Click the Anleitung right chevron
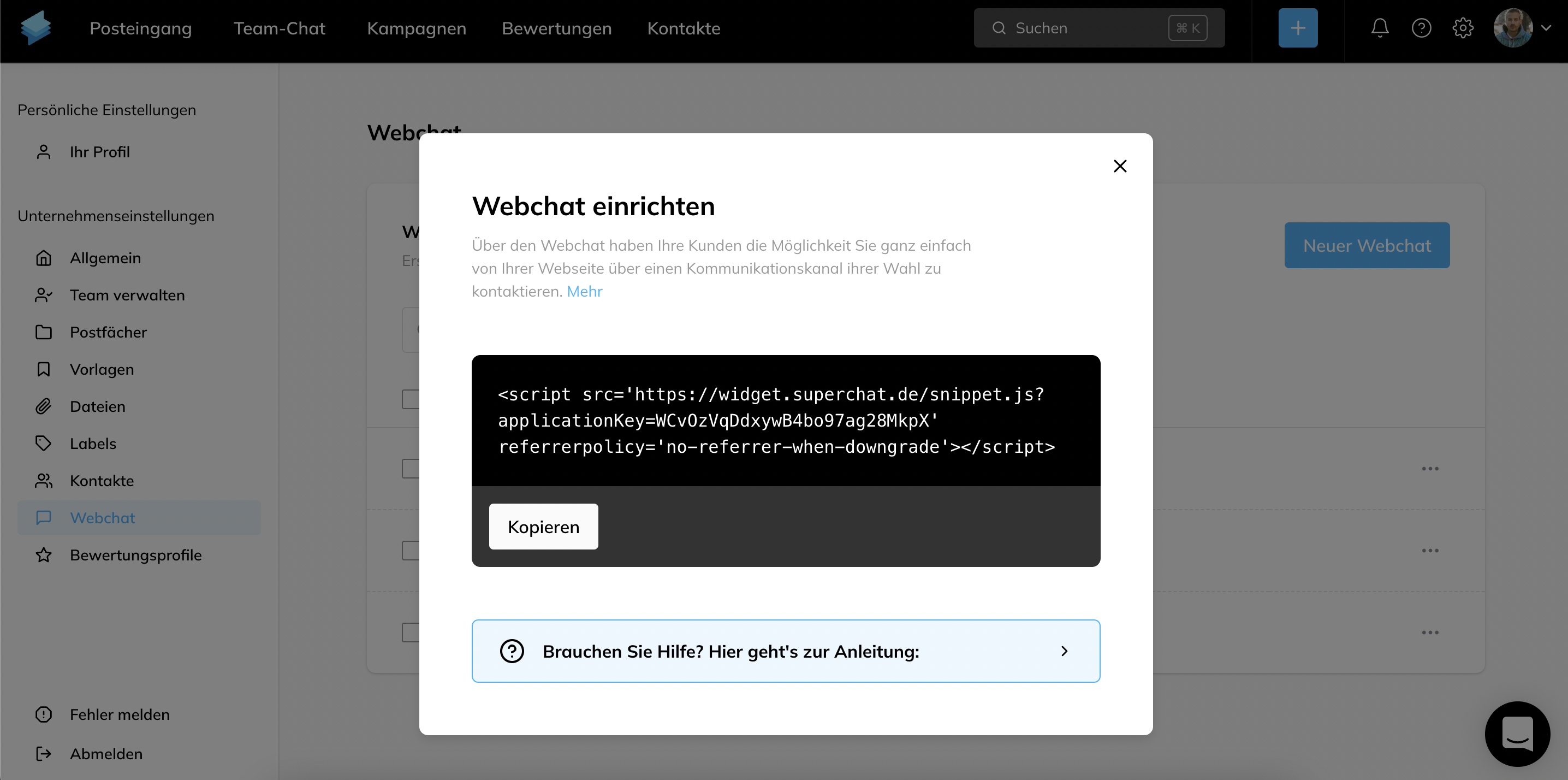This screenshot has height=780, width=1568. [x=1064, y=652]
